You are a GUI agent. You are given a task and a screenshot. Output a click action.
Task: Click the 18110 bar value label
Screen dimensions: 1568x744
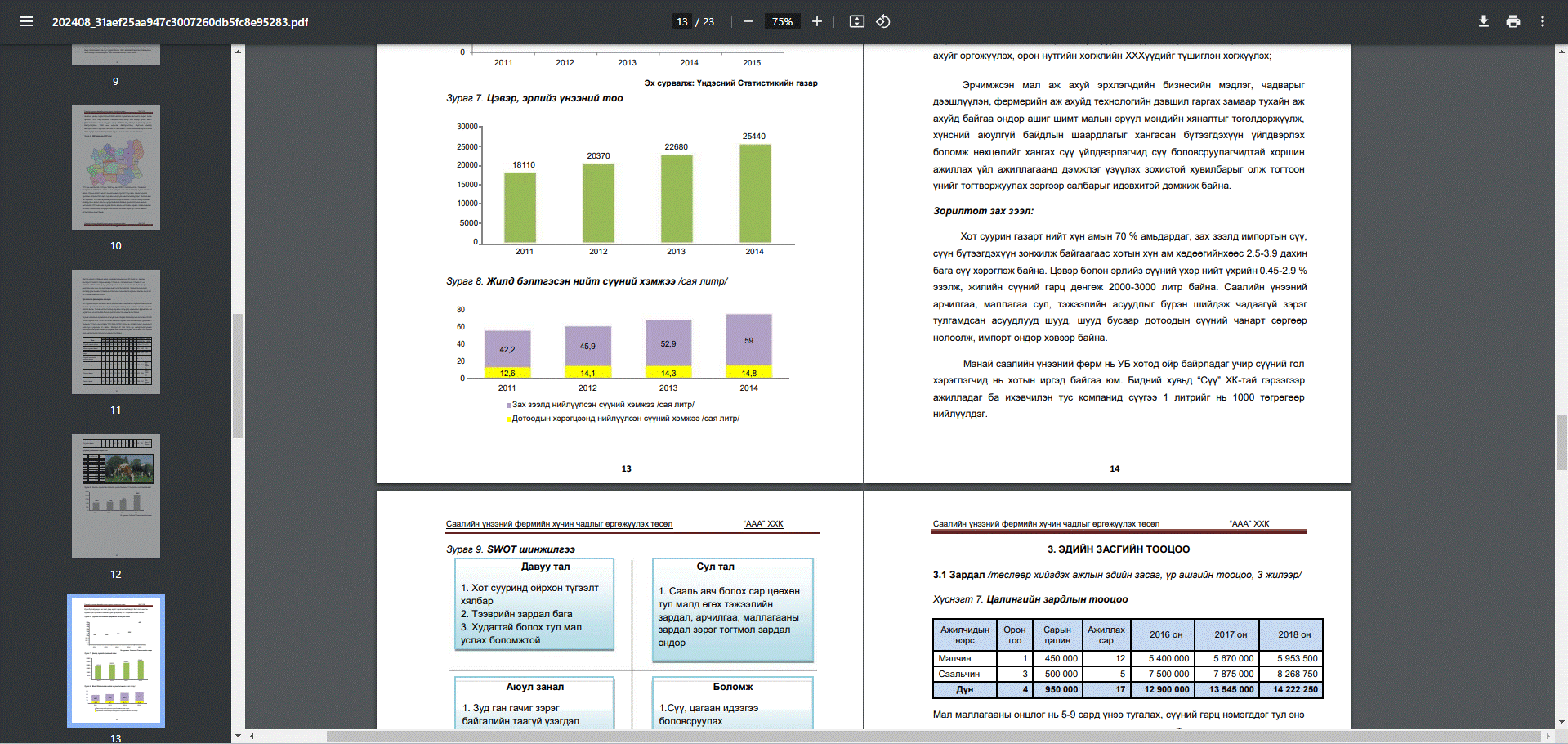click(x=524, y=165)
